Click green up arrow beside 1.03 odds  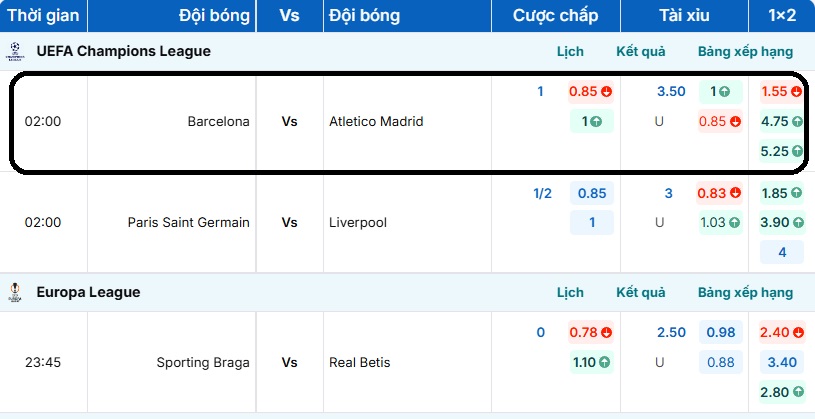[x=735, y=223]
